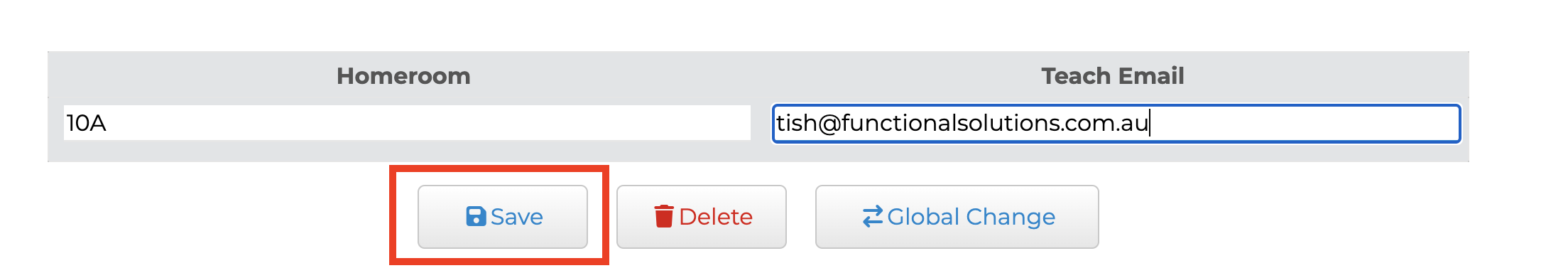Image resolution: width=1568 pixels, height=273 pixels.
Task: Click the word Delete on the button
Action: [x=716, y=217]
